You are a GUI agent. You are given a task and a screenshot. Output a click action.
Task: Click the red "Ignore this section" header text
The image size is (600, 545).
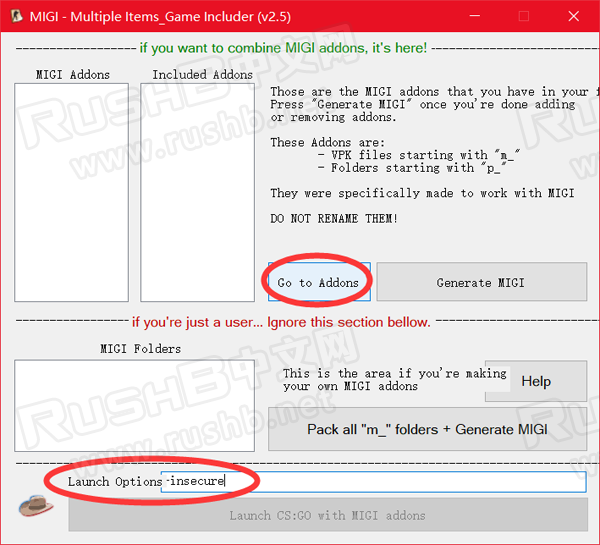tap(281, 322)
